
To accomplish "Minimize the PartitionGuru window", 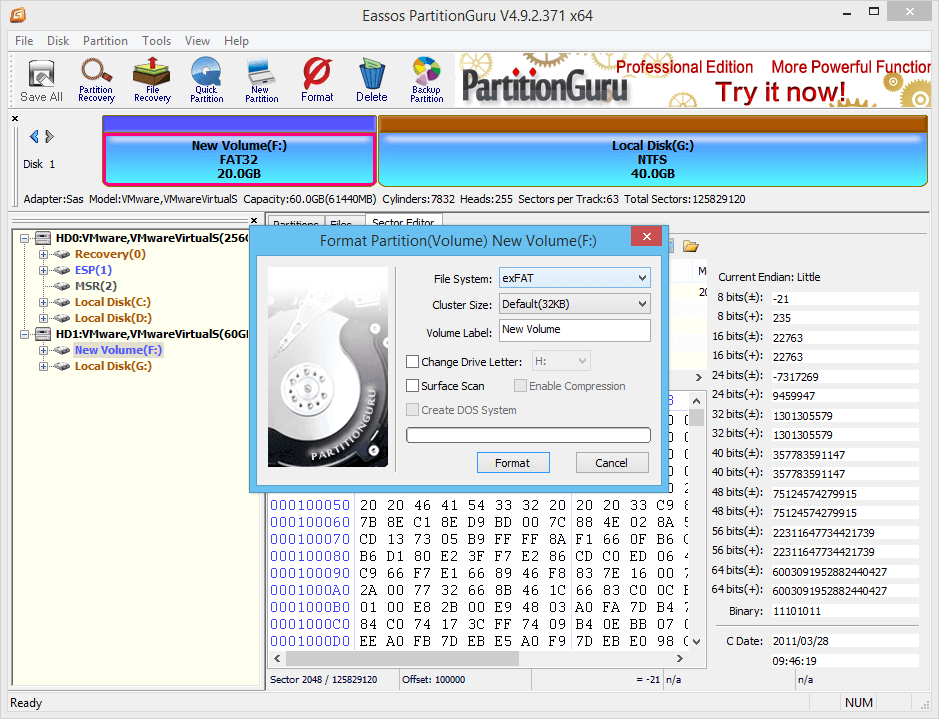I will pyautogui.click(x=847, y=11).
